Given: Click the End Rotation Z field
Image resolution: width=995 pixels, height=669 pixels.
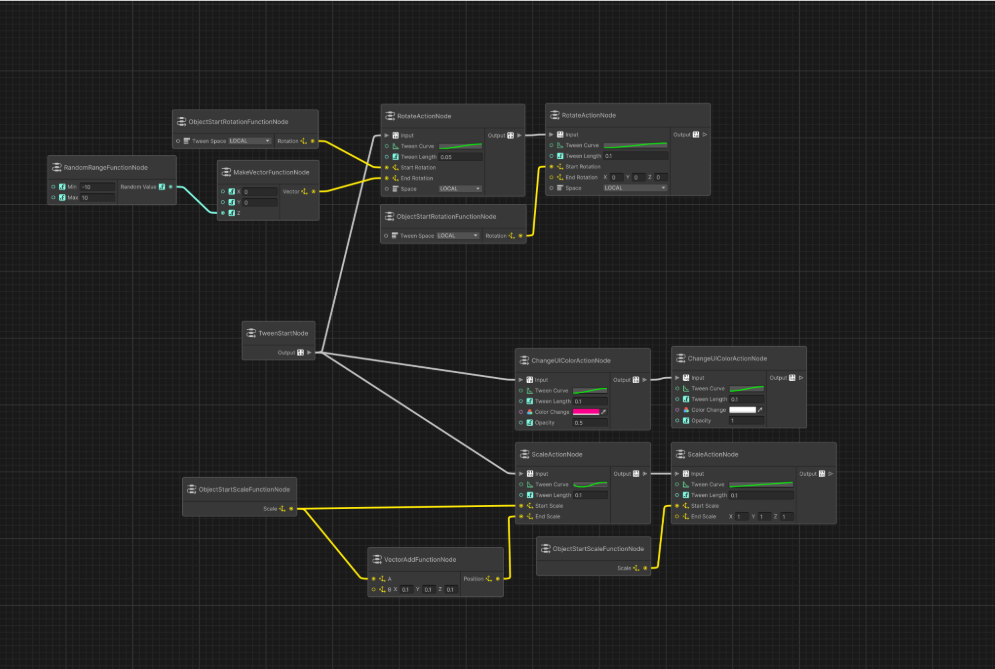Looking at the screenshot, I should (661, 177).
